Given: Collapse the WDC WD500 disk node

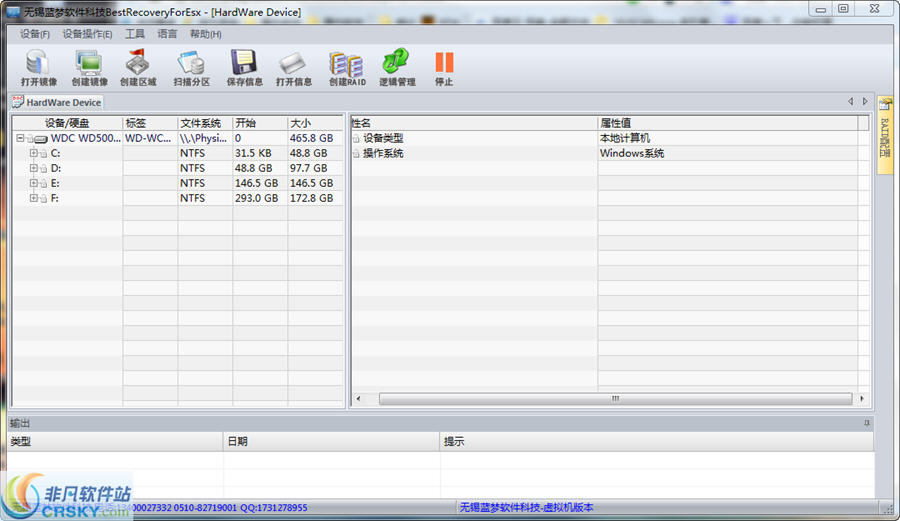Looking at the screenshot, I should (x=20, y=138).
